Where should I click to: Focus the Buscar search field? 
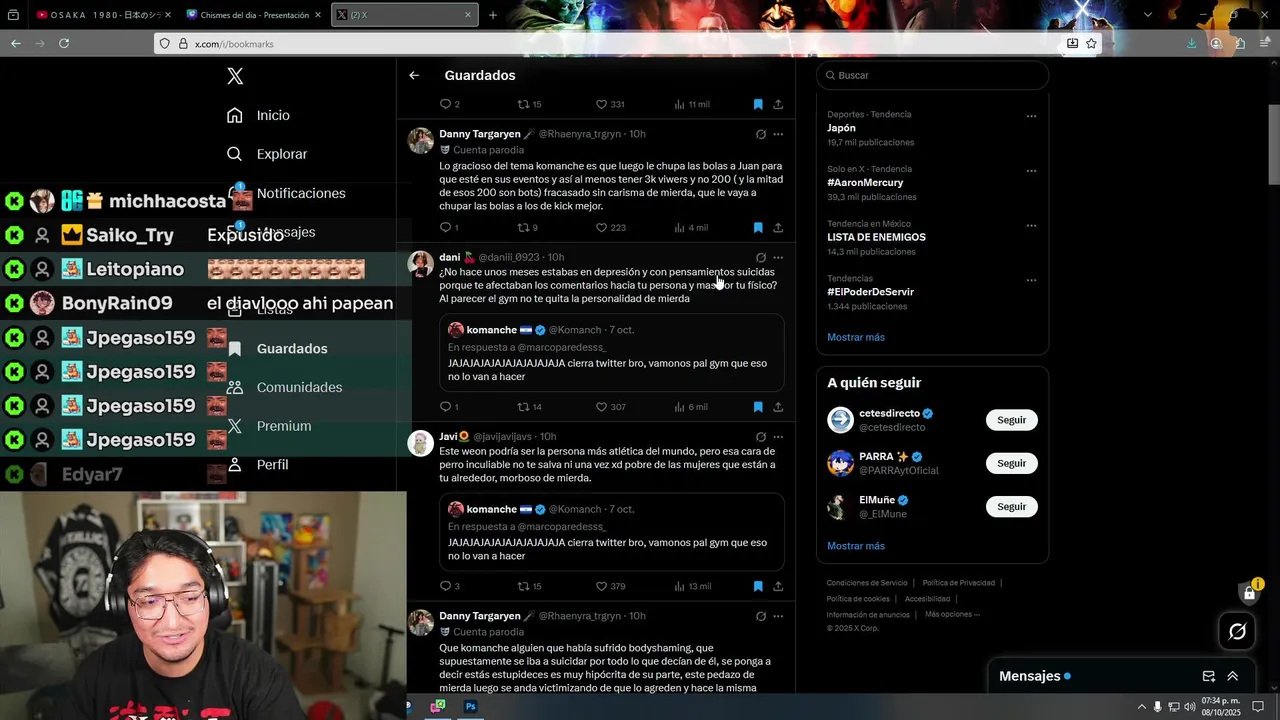[x=932, y=75]
